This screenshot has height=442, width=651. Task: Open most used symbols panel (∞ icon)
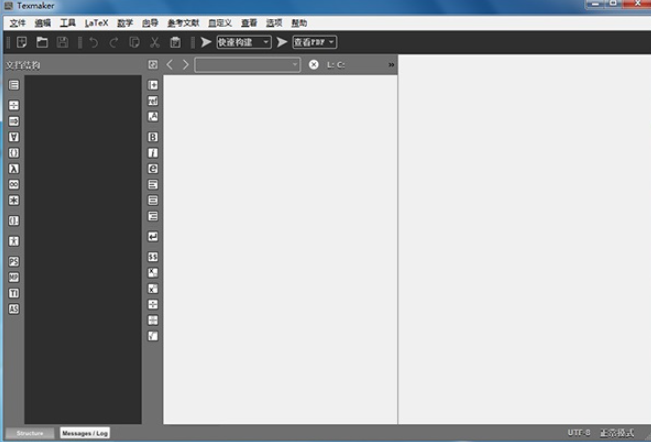click(14, 184)
